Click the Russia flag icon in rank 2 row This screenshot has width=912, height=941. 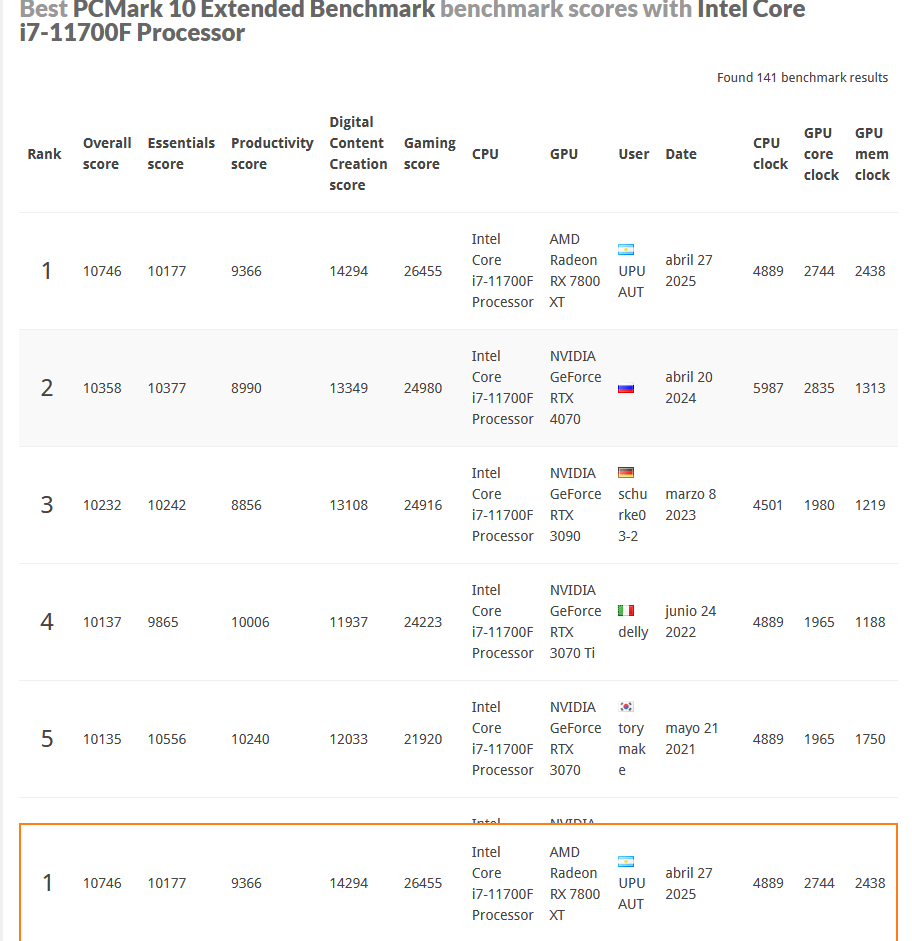(626, 388)
